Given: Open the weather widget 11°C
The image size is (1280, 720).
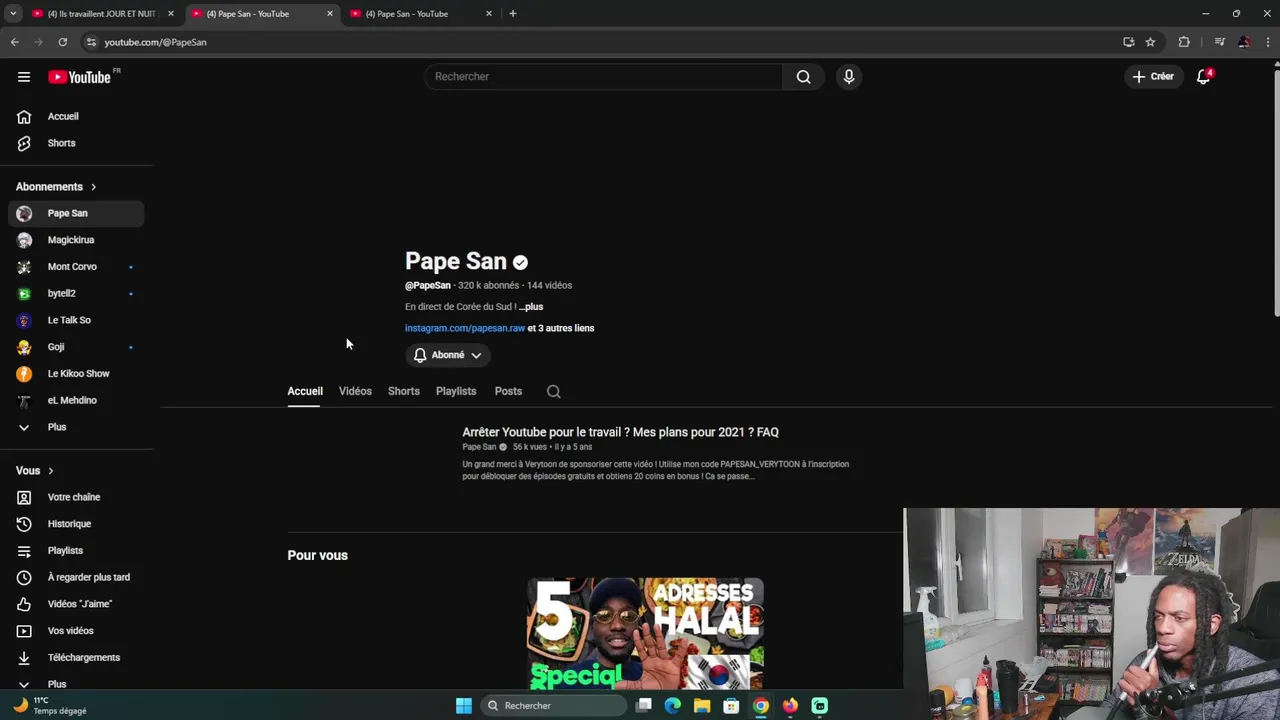Looking at the screenshot, I should tap(50, 706).
